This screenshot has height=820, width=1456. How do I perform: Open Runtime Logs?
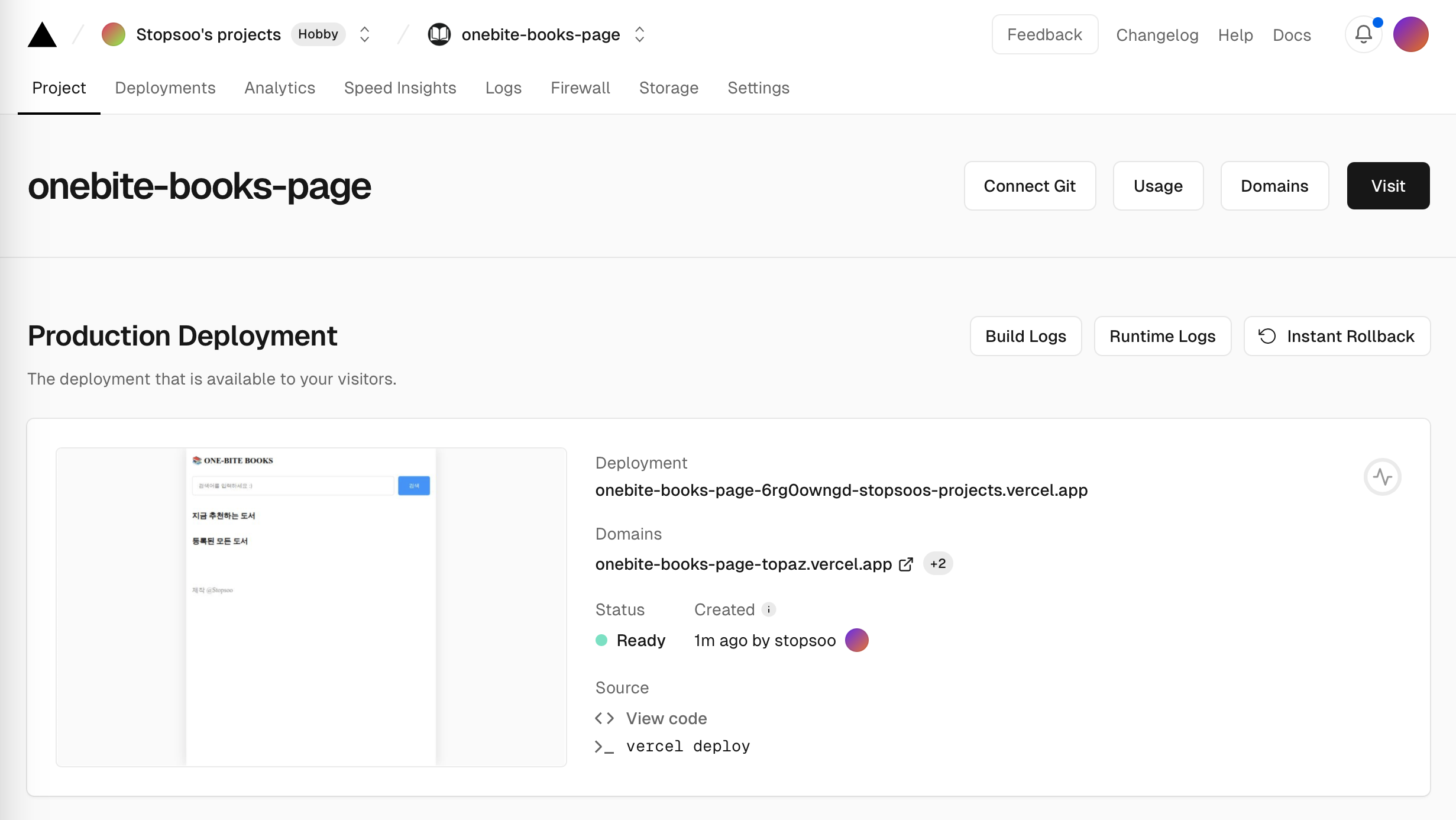(1162, 336)
